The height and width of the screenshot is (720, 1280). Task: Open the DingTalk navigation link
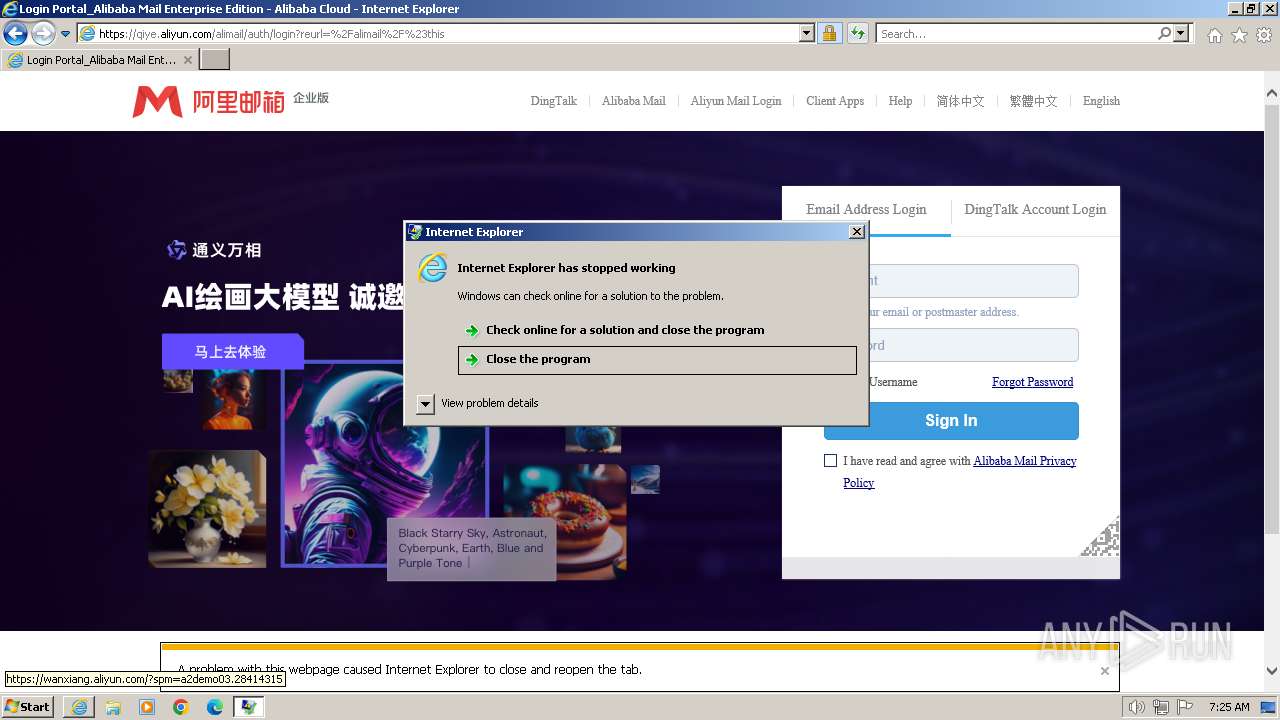pos(554,101)
